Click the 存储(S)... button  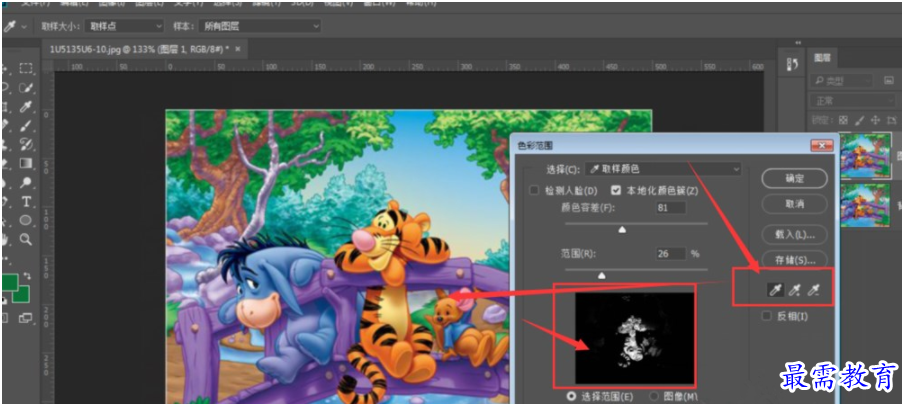click(794, 260)
